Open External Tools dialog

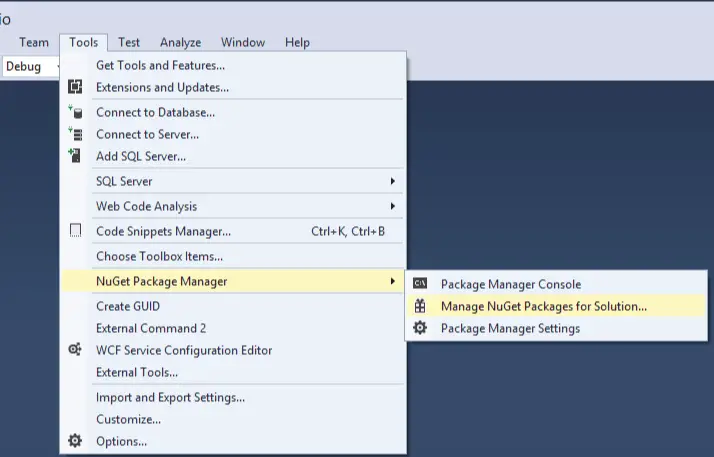click(x=233, y=372)
